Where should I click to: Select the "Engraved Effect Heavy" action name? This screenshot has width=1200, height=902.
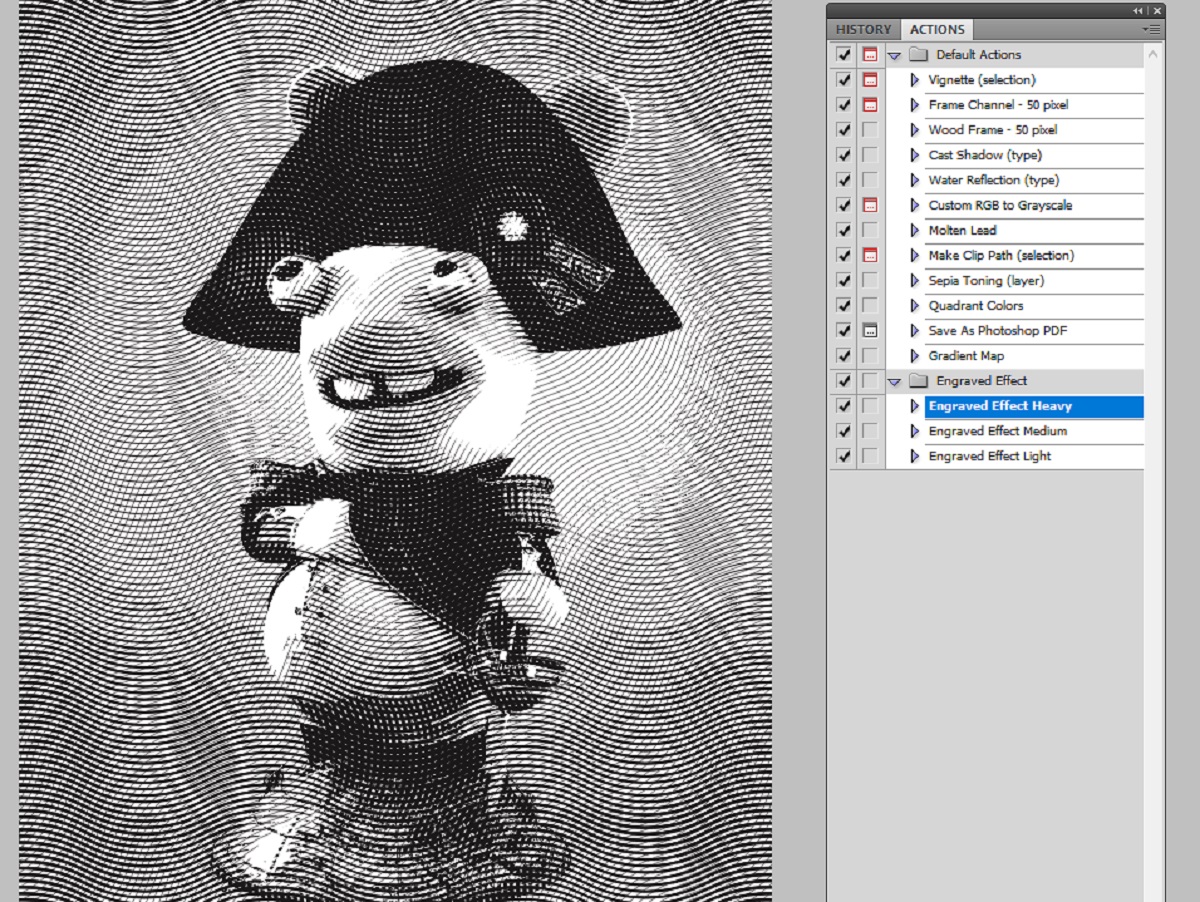pos(1000,406)
